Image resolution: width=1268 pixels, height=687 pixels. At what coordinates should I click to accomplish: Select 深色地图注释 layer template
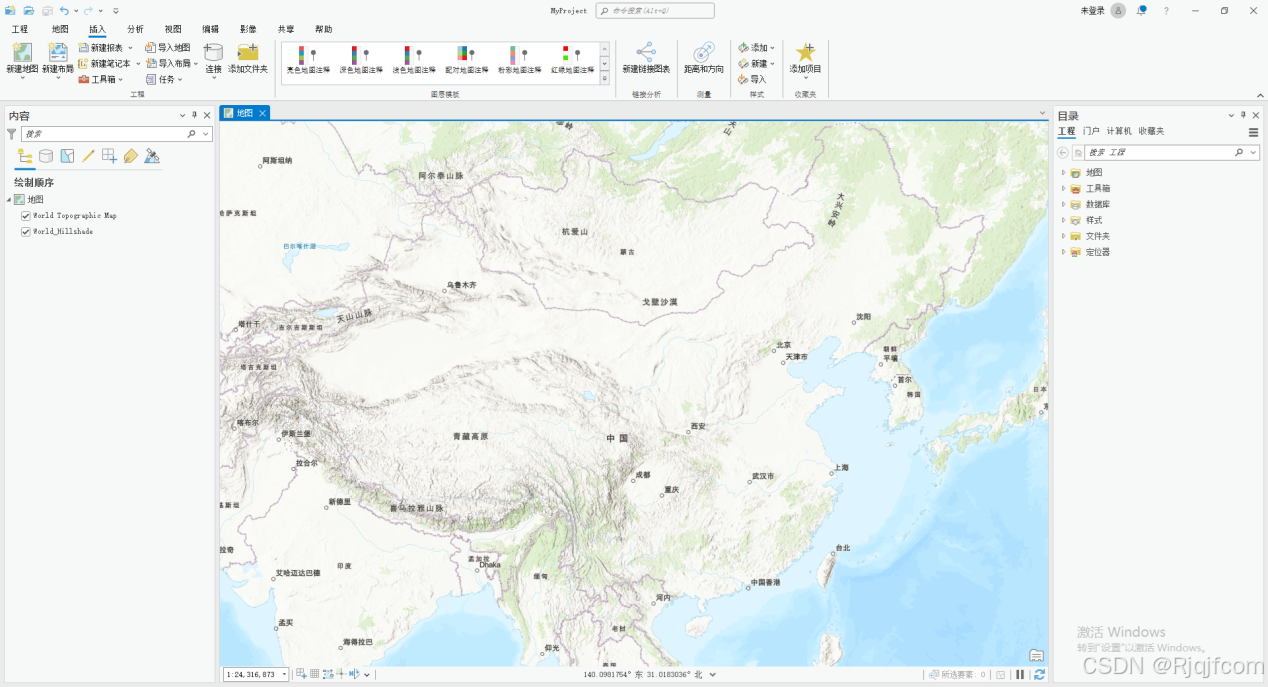point(361,61)
